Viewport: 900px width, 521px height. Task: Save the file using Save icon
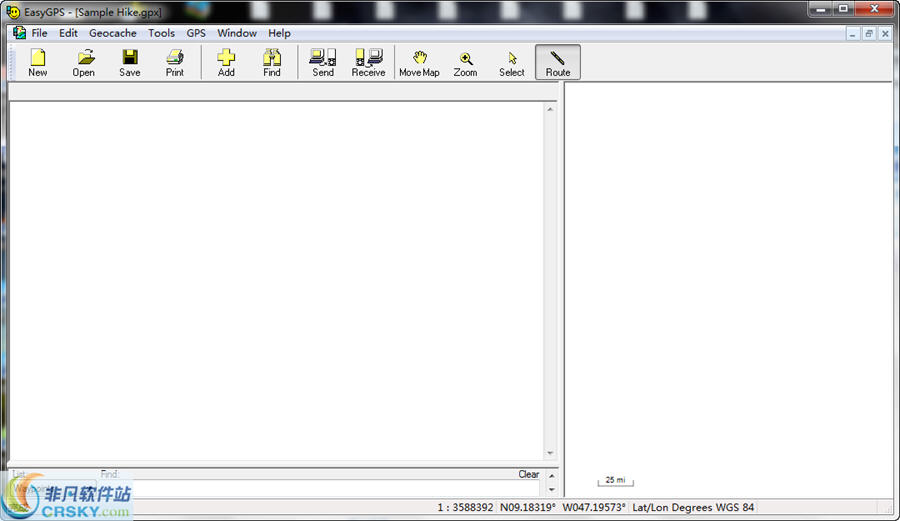pos(130,63)
